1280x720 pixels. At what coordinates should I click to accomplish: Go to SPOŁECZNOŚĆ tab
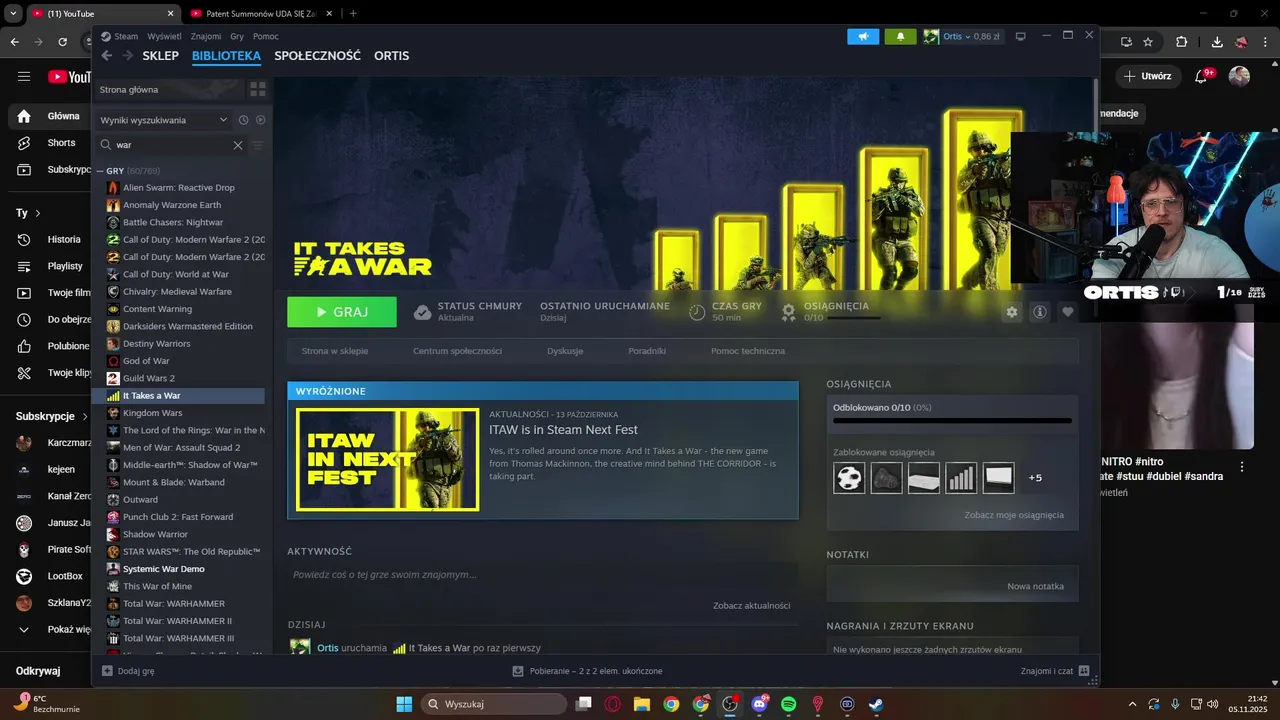coord(317,56)
